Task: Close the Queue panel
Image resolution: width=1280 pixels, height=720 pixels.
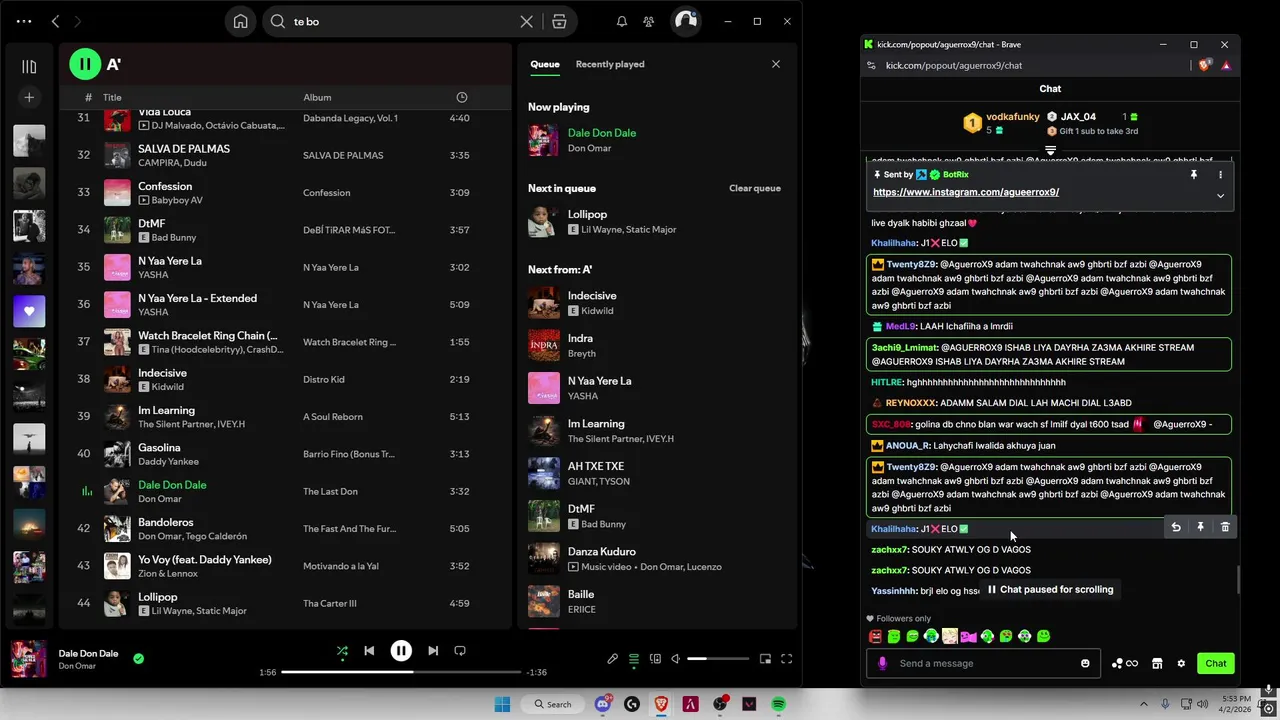Action: (x=775, y=64)
